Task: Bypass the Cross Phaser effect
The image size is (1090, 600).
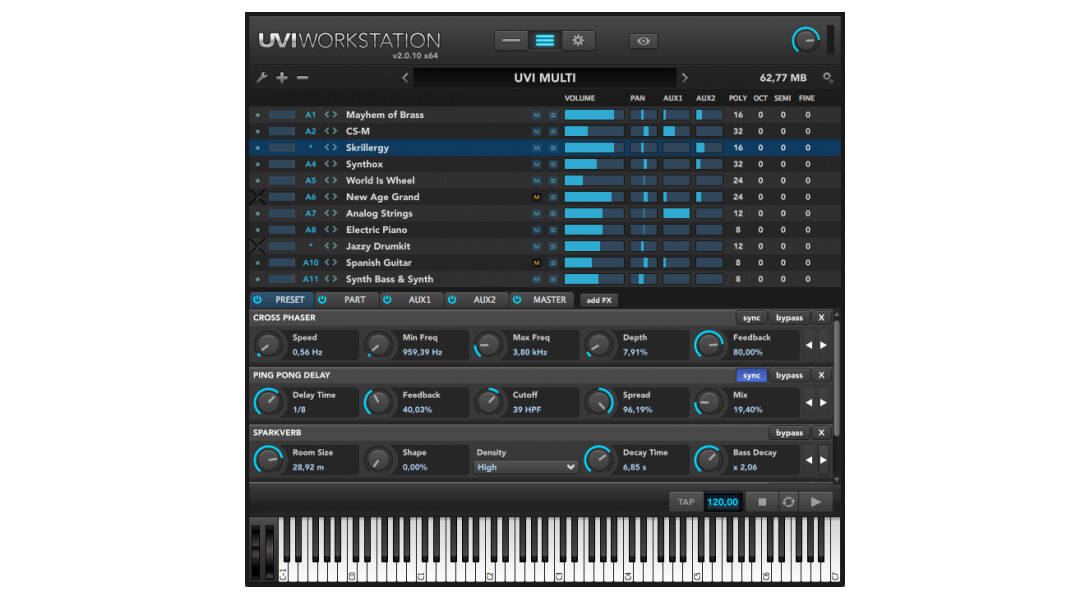Action: [x=789, y=318]
